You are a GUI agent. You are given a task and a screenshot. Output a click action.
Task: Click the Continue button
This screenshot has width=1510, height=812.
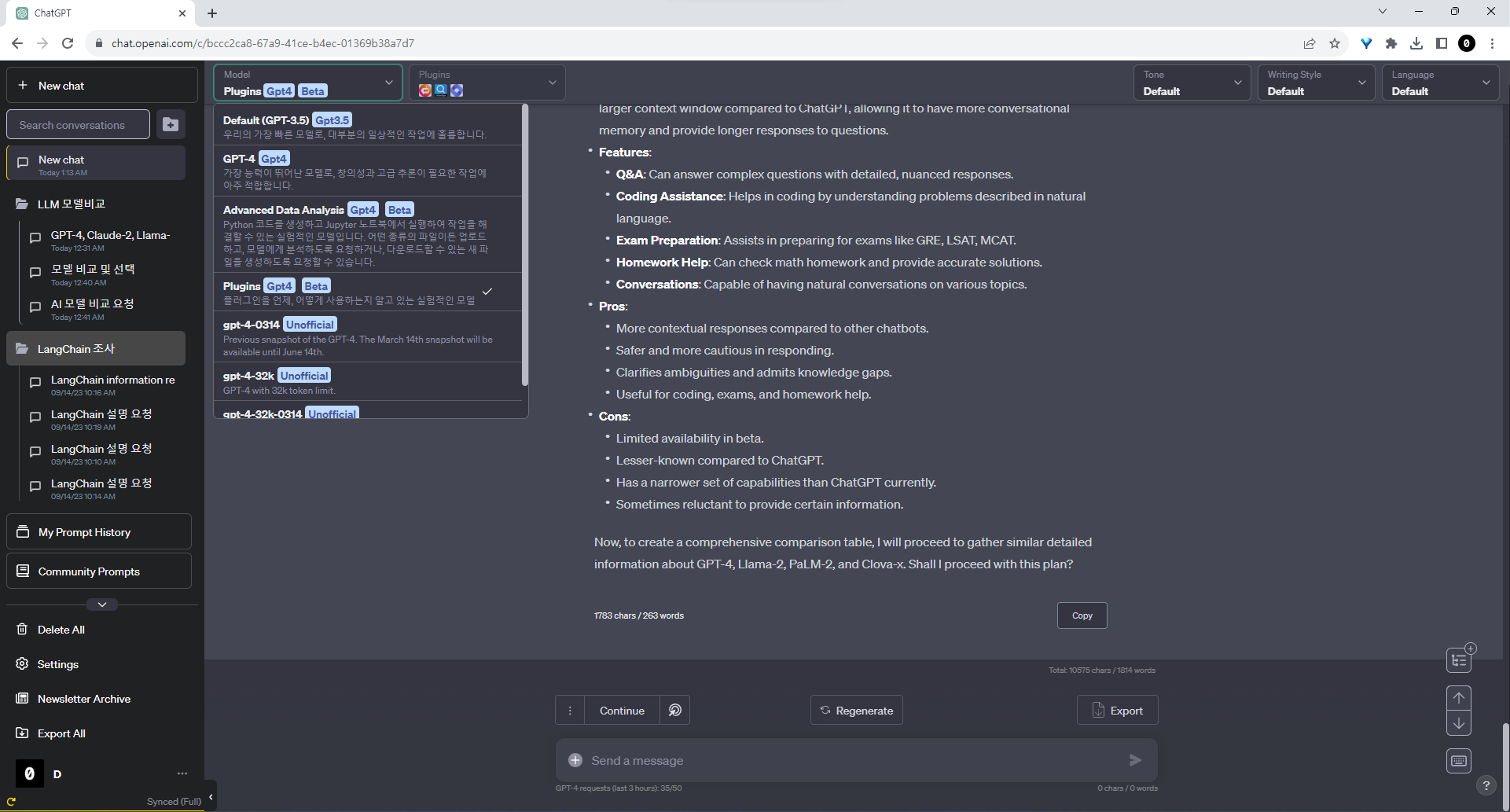pyautogui.click(x=622, y=710)
